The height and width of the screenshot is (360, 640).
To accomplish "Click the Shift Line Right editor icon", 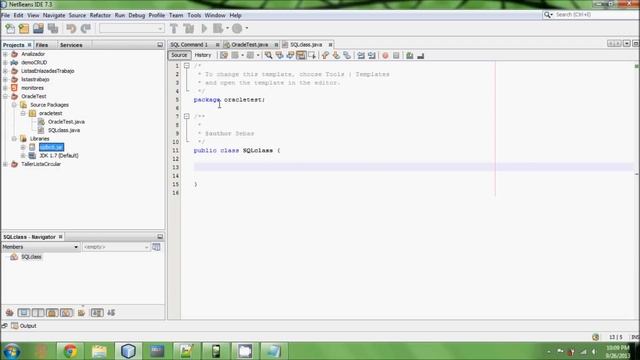I will coord(372,55).
